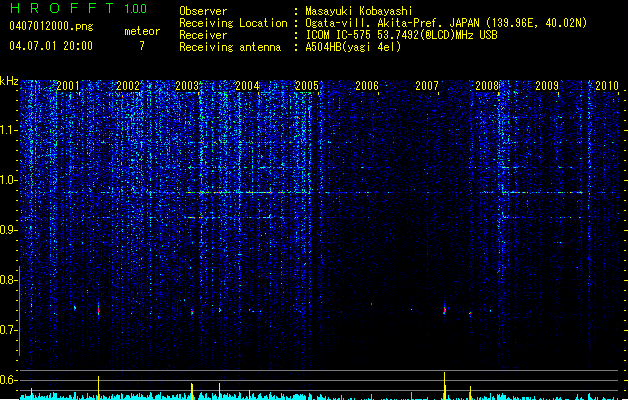629x400 pixels.
Task: Click the tallest yellow power spike after 2007
Action: click(444, 386)
